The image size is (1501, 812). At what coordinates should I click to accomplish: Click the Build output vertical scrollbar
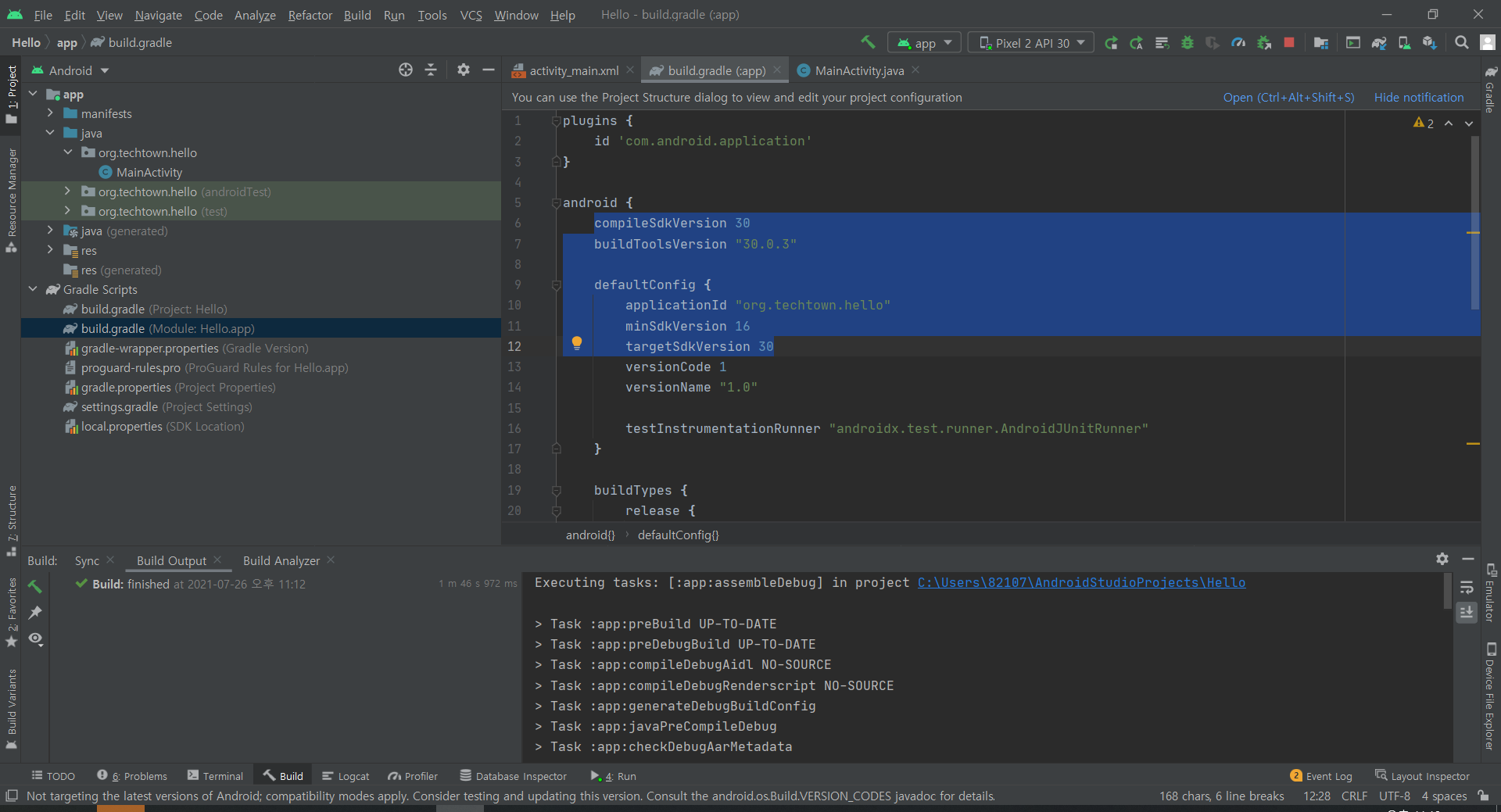click(x=1448, y=591)
